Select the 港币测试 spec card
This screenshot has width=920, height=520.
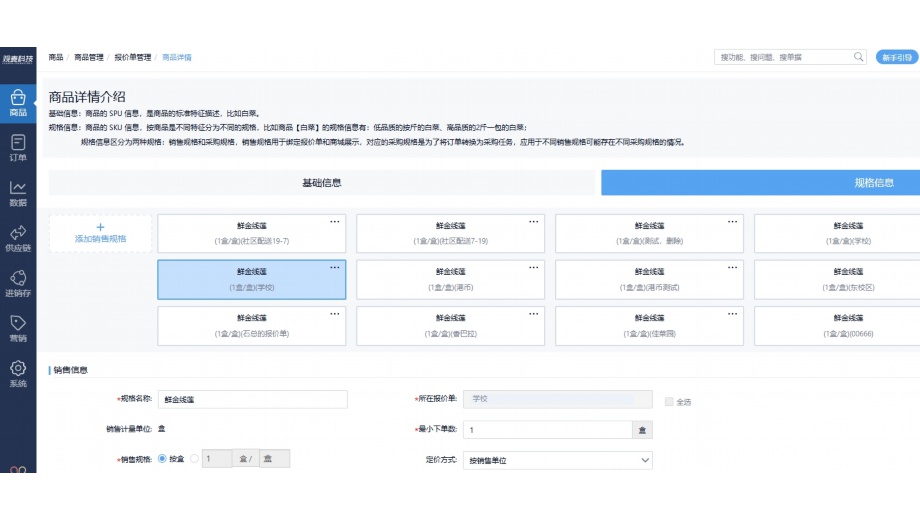650,279
